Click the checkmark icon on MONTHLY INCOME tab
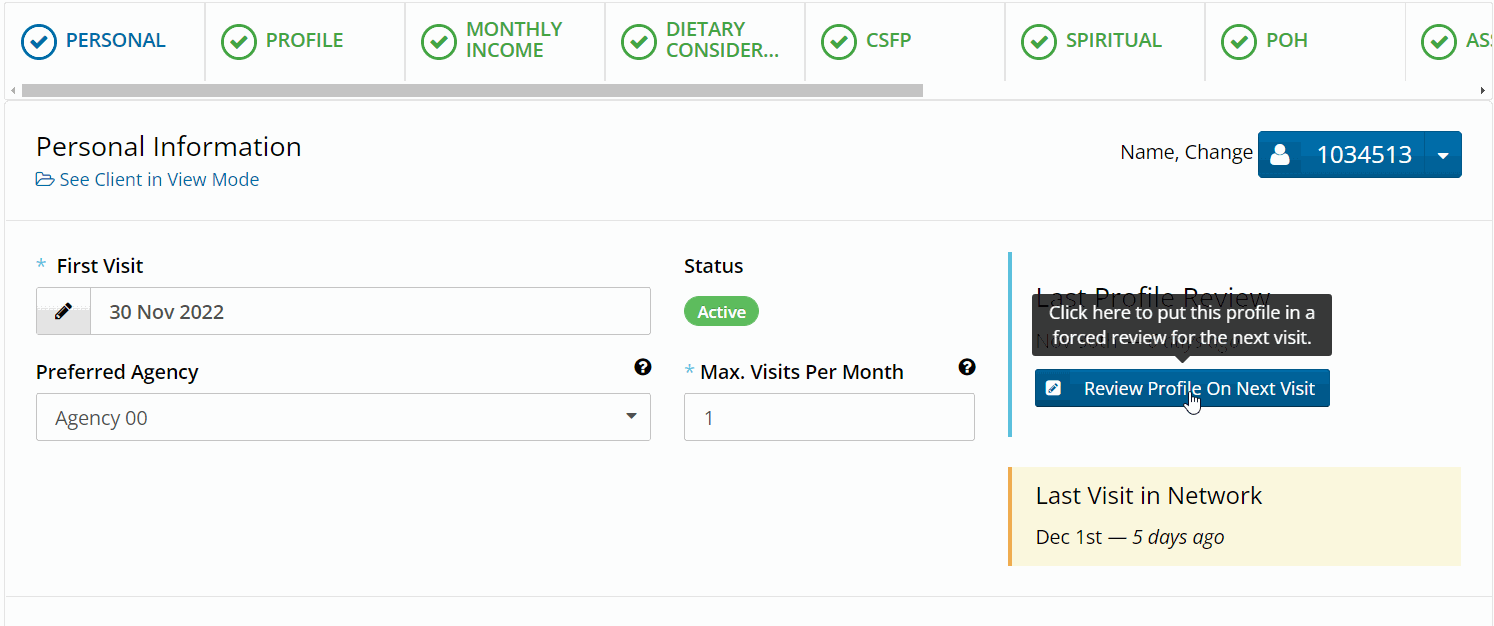 coord(438,41)
